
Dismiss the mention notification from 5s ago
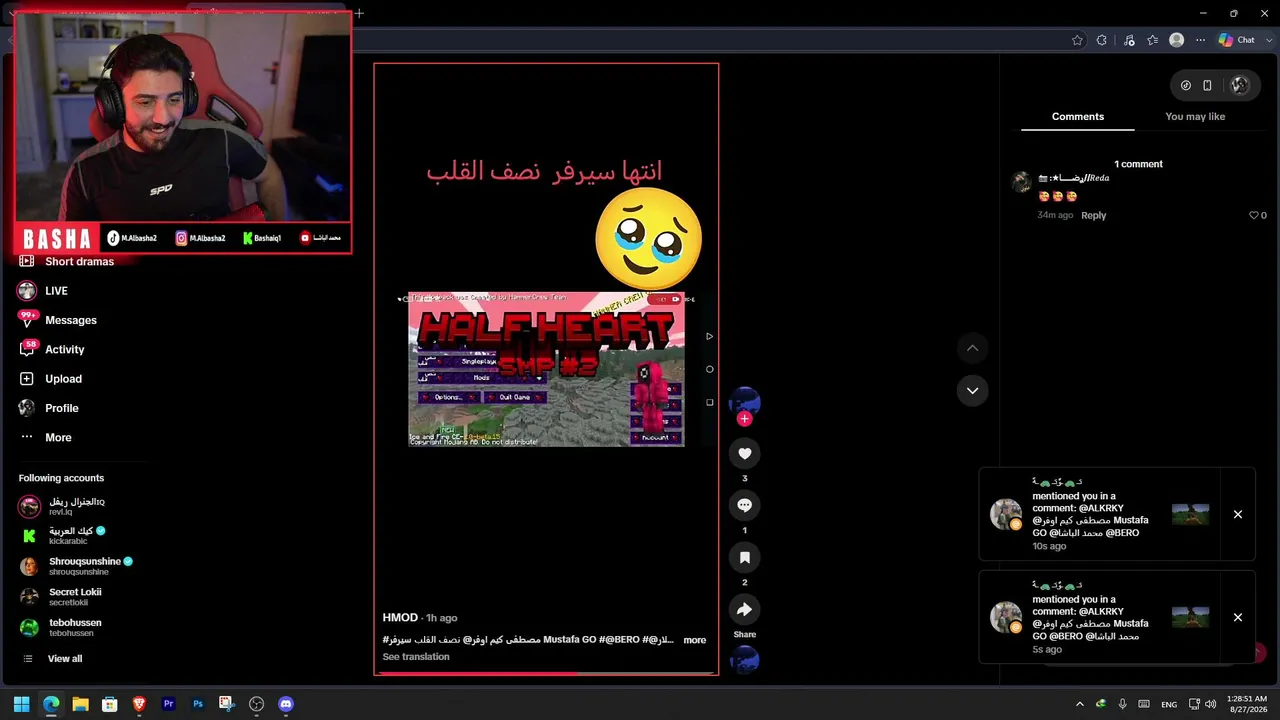[1238, 618]
